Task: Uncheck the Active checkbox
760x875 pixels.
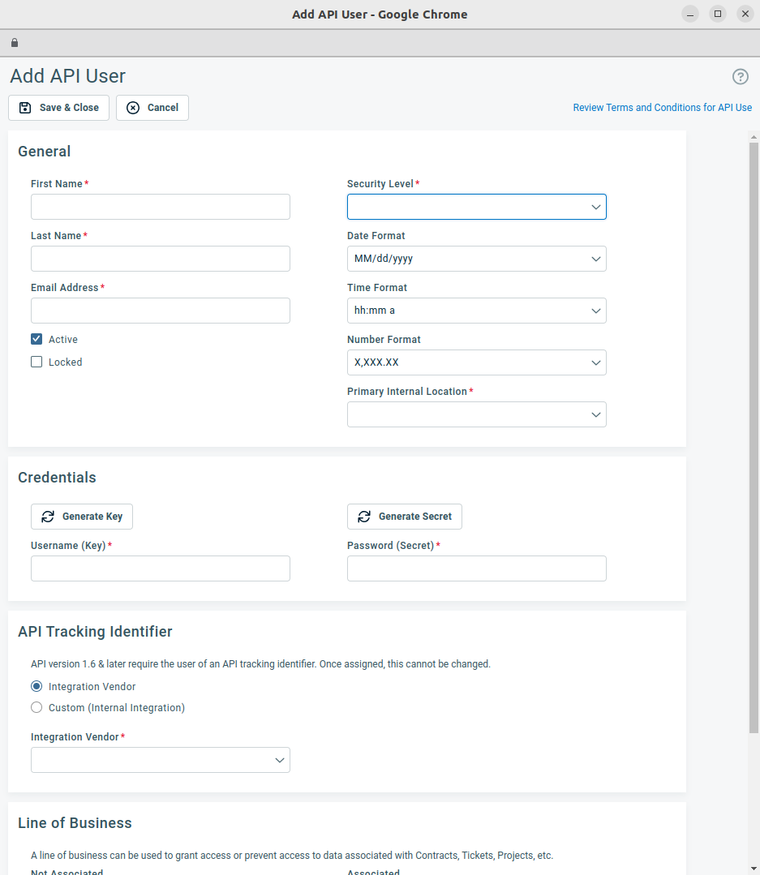Action: (x=37, y=340)
